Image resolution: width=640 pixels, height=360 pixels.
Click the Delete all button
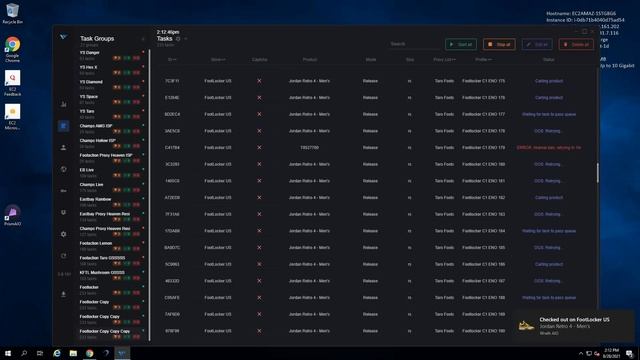coord(576,44)
